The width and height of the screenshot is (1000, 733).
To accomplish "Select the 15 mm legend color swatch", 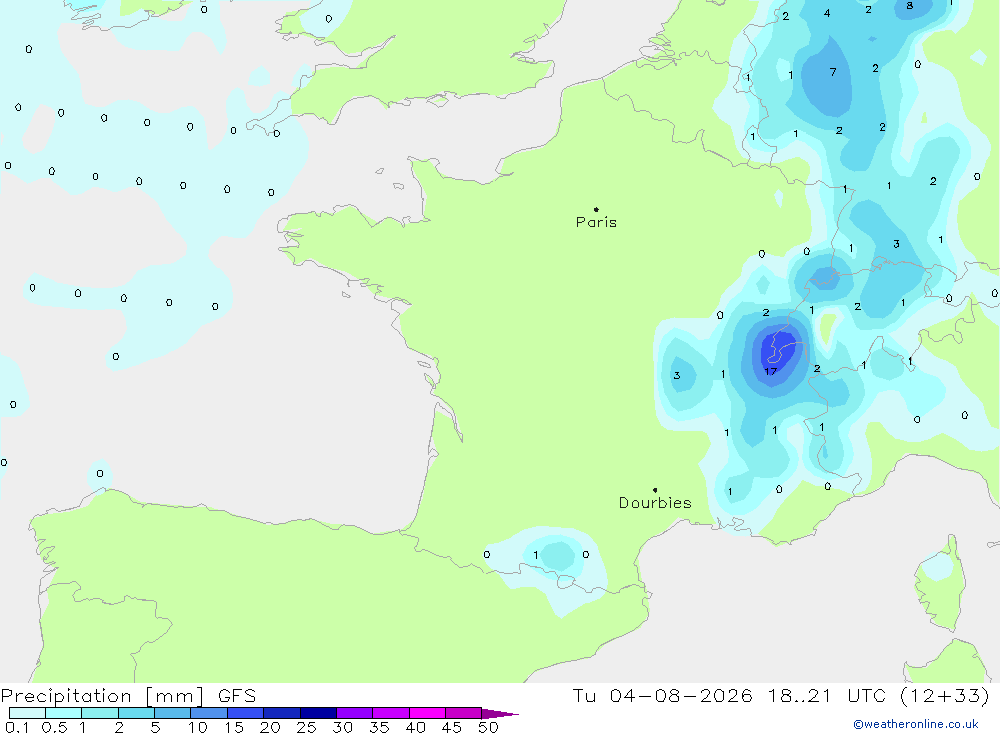I will click(x=246, y=713).
